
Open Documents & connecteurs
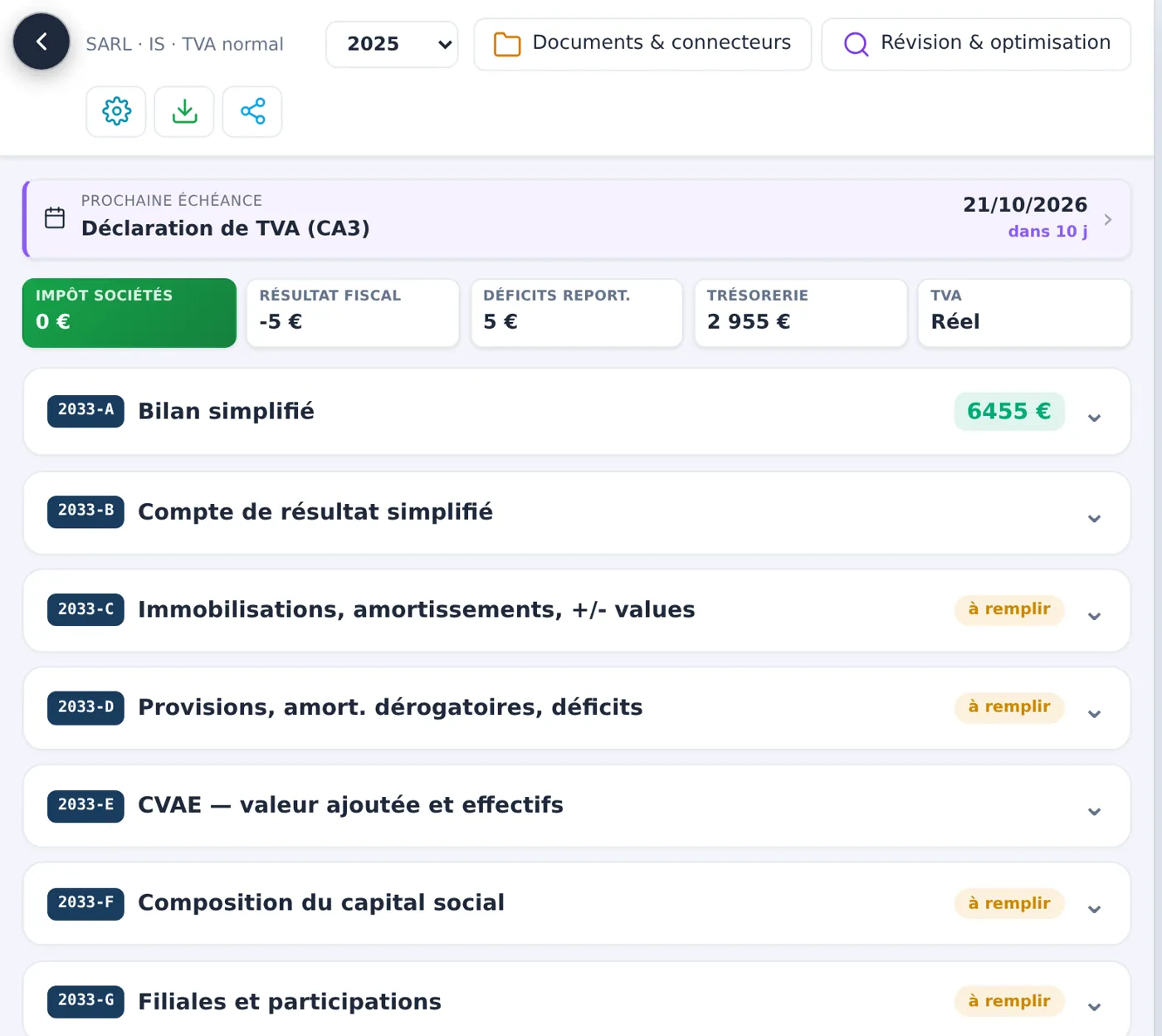642,44
